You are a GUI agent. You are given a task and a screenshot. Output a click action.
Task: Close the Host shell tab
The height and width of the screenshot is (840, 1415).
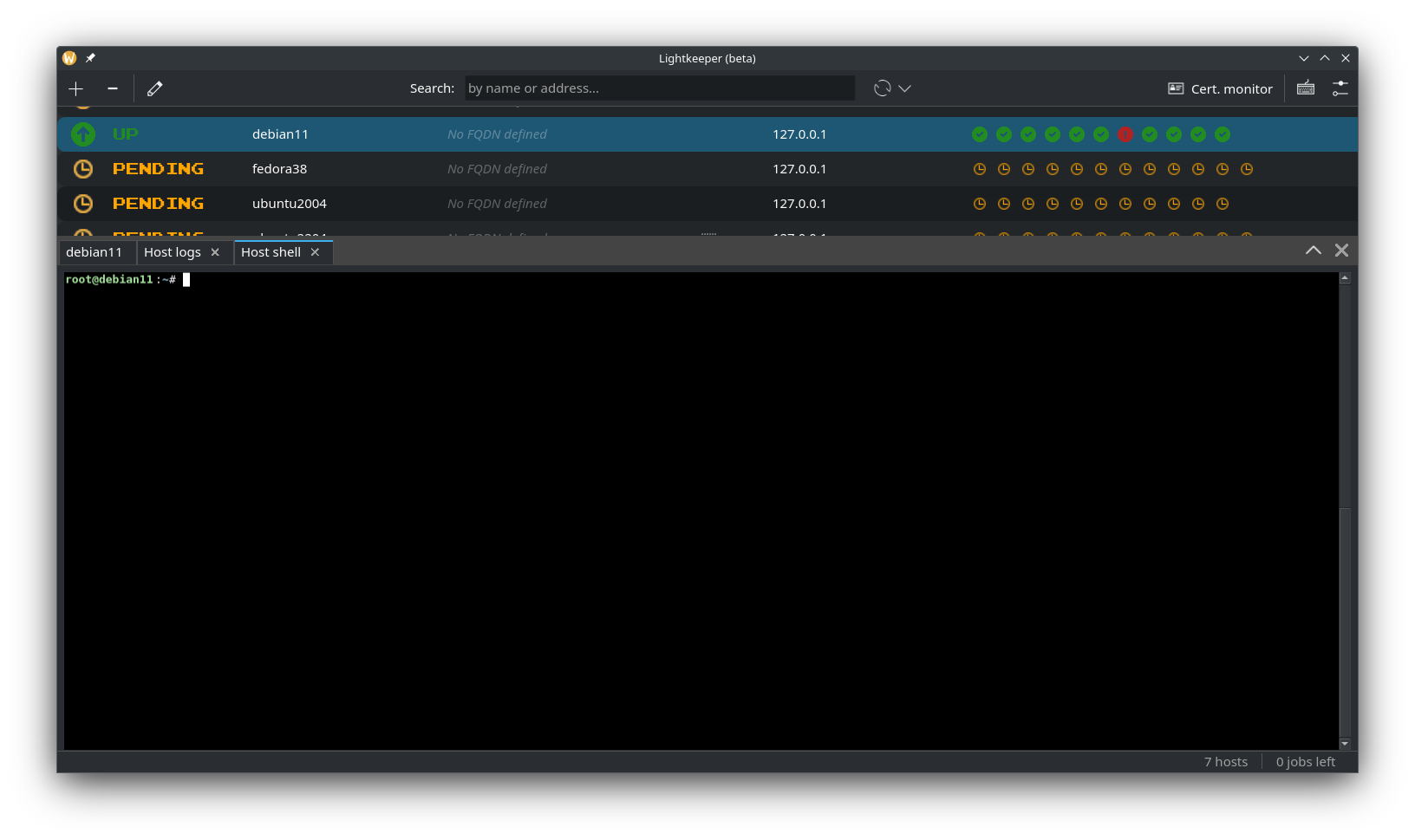coord(316,252)
